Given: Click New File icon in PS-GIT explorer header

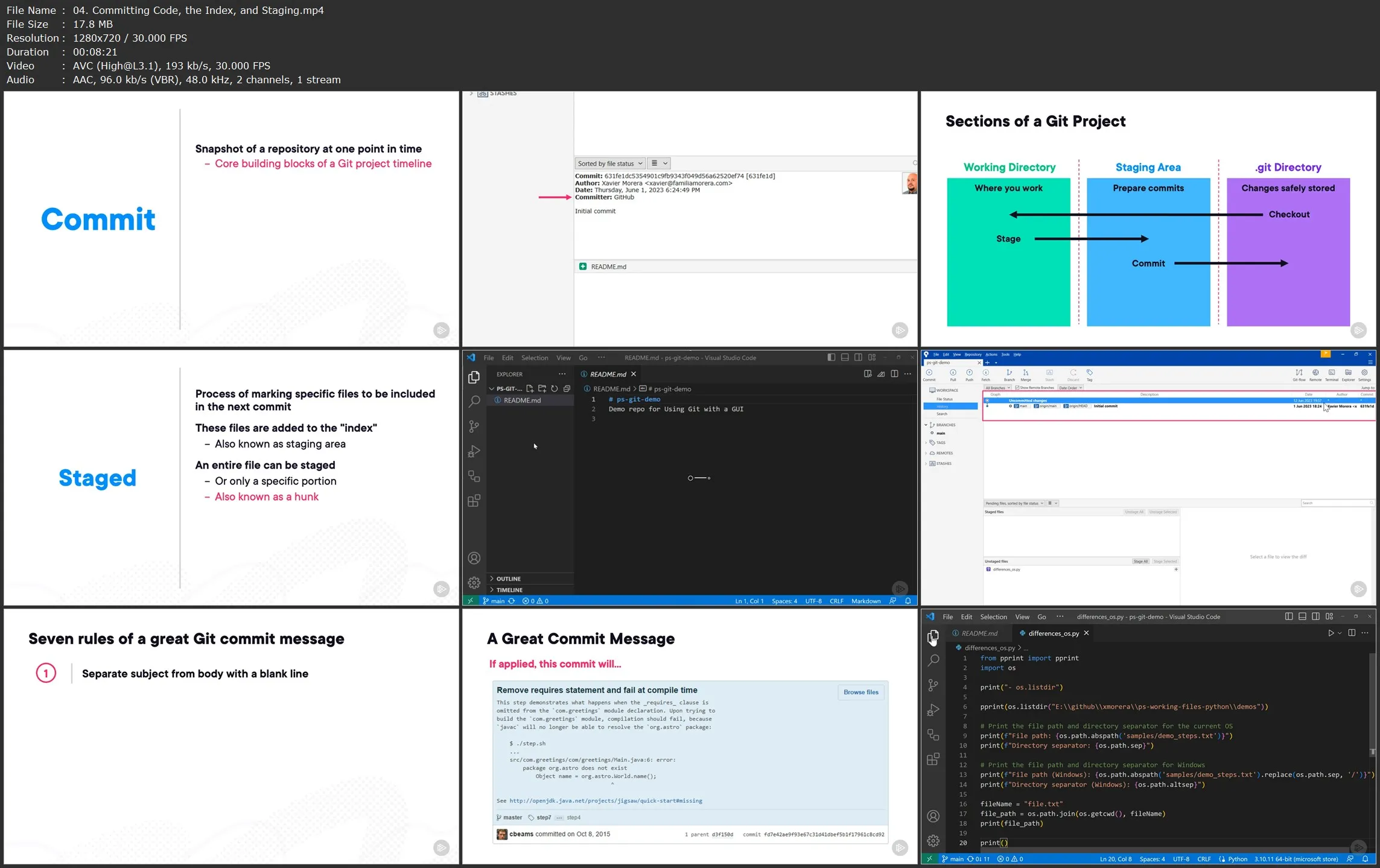Looking at the screenshot, I should pos(530,388).
